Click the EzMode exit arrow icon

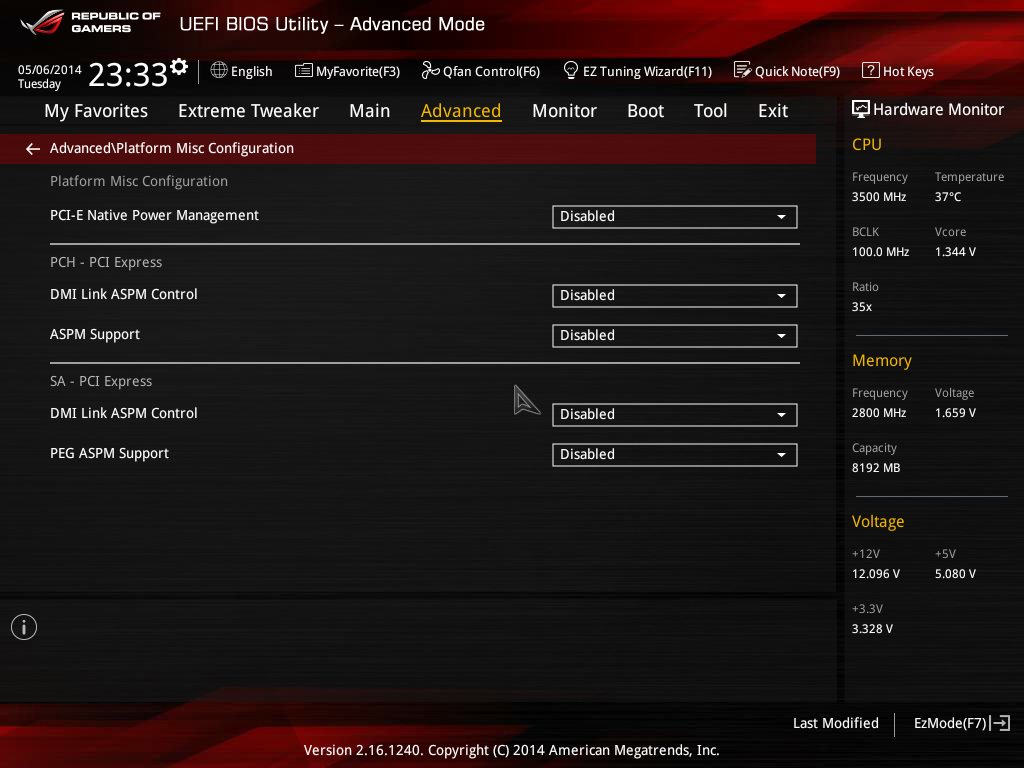tap(1000, 723)
